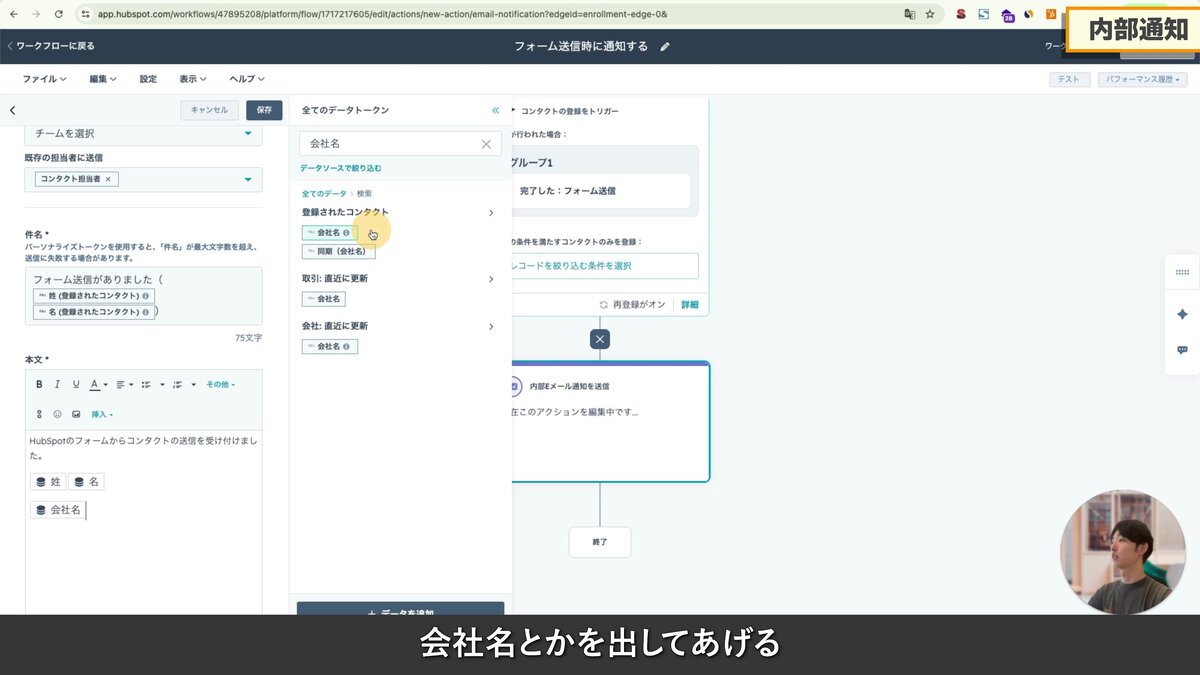
Task: Click the 保存 save button
Action: click(x=264, y=110)
